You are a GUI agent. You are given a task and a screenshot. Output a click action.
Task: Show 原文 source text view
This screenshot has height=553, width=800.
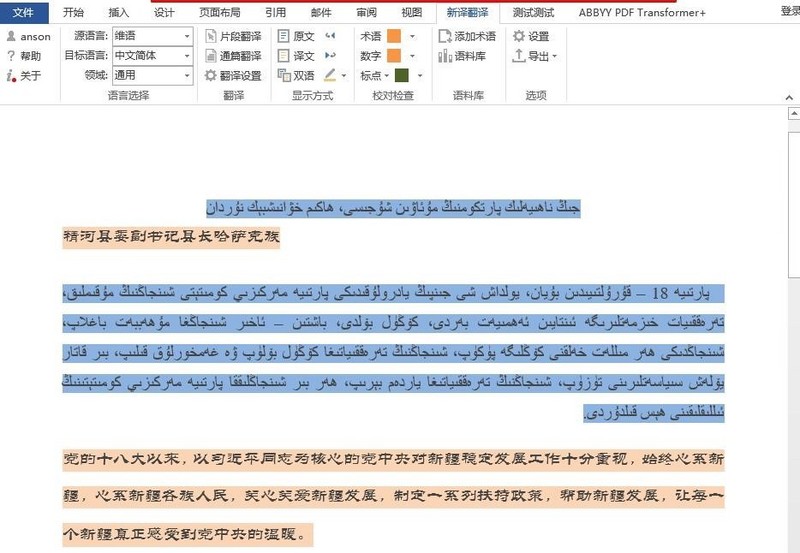tap(296, 36)
